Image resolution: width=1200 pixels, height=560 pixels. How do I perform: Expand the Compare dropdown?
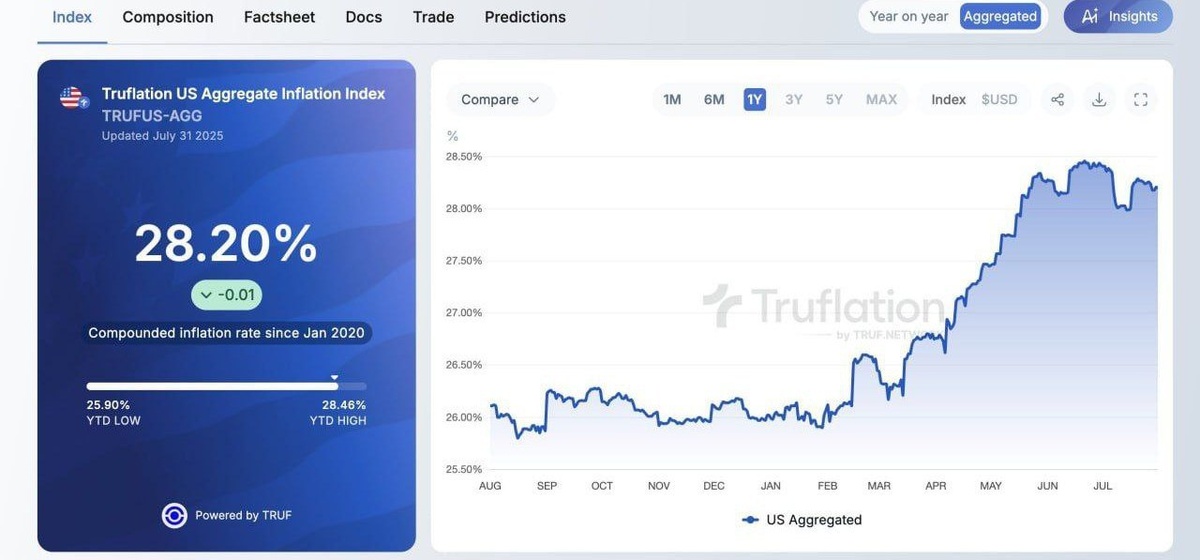[x=500, y=99]
